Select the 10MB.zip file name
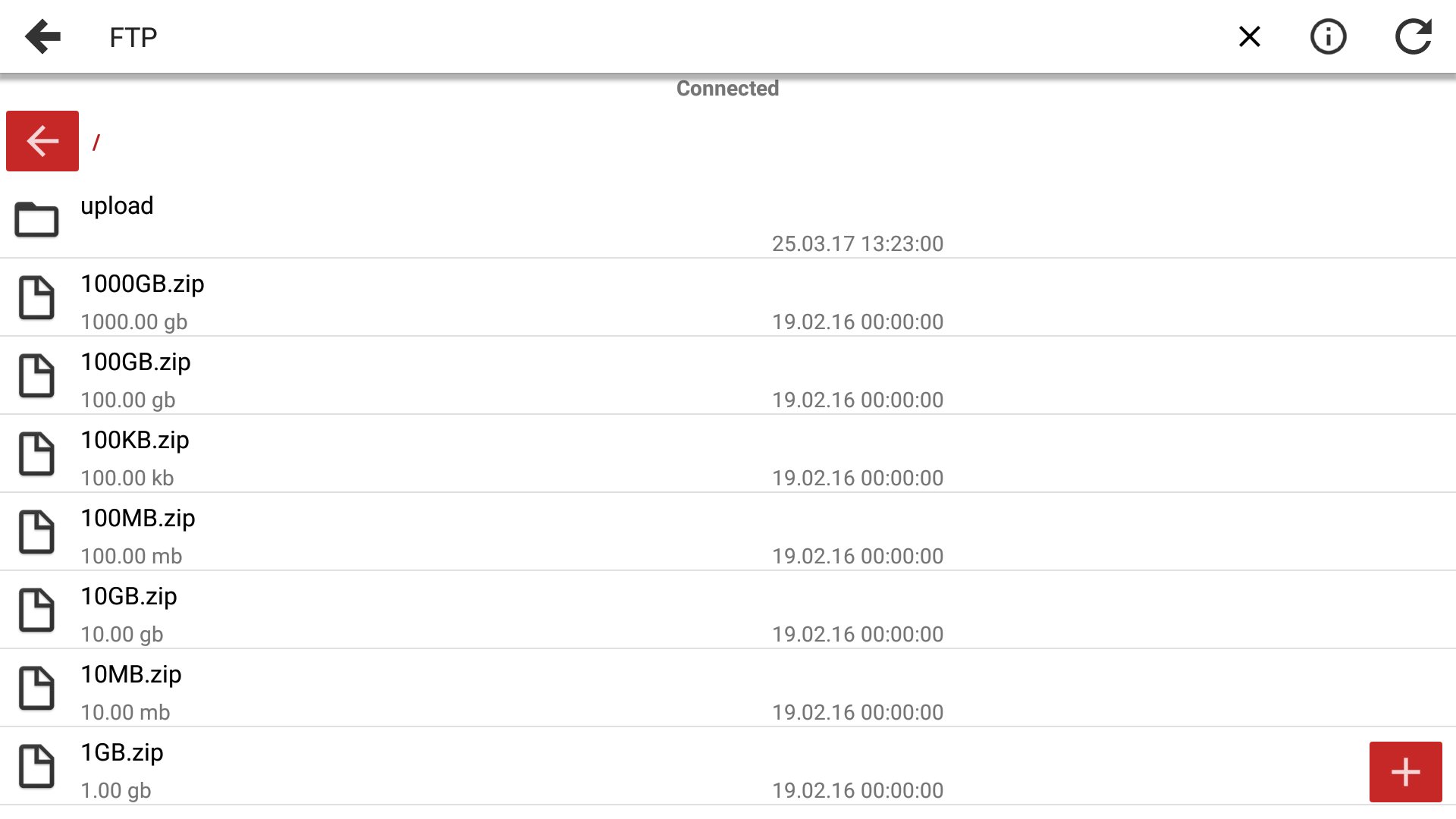 coord(131,674)
